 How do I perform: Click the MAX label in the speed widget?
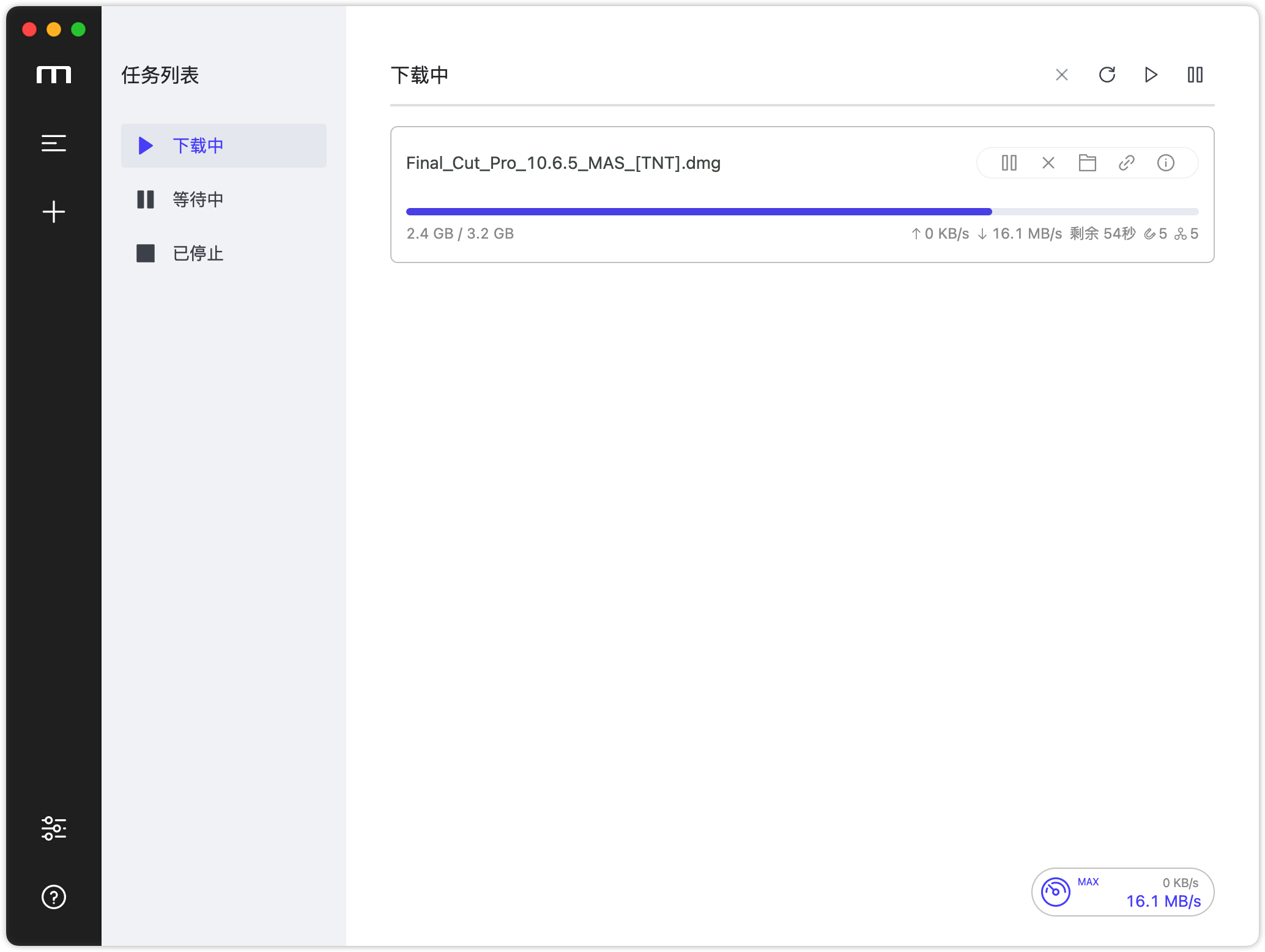(x=1088, y=882)
